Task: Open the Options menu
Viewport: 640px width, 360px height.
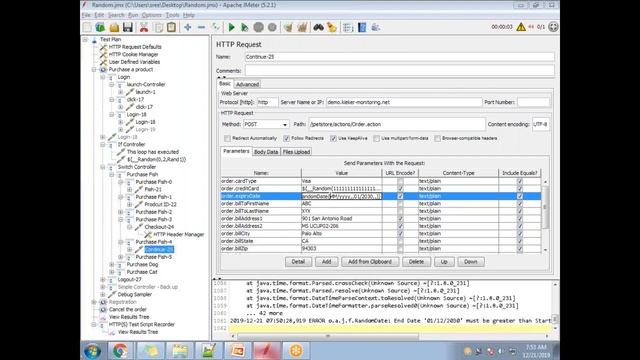Action: pos(152,15)
